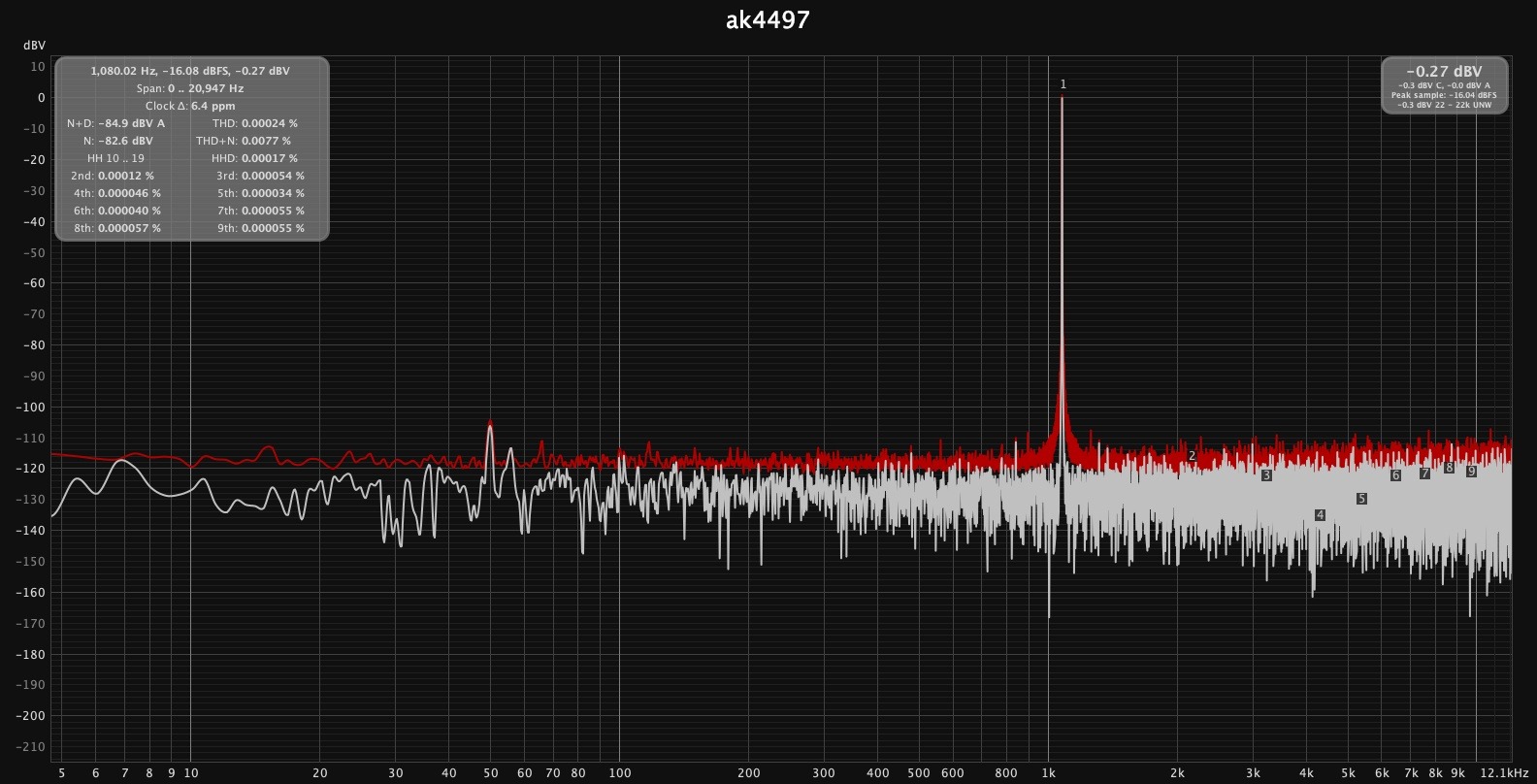Click the fundamental marker labeled 1
This screenshot has height=784, width=1537.
click(x=1063, y=84)
